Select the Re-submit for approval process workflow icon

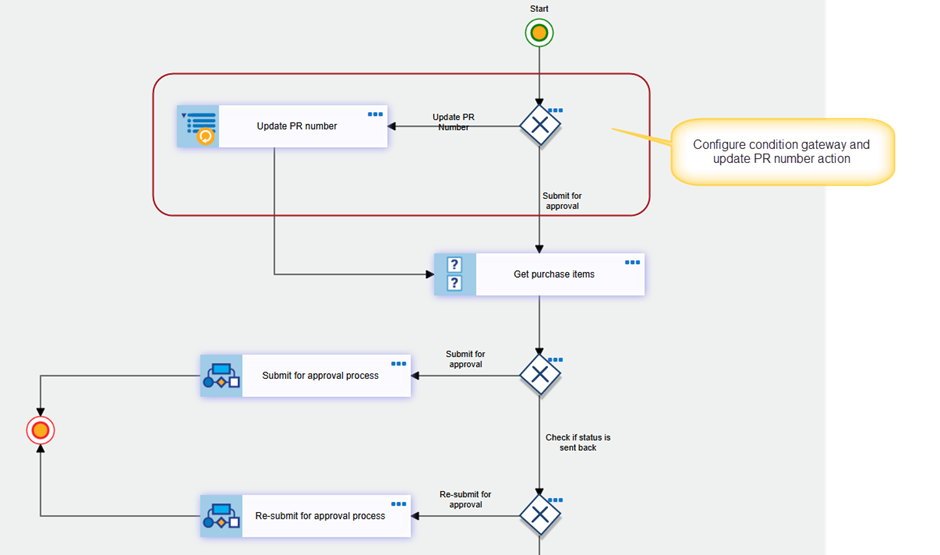point(221,516)
